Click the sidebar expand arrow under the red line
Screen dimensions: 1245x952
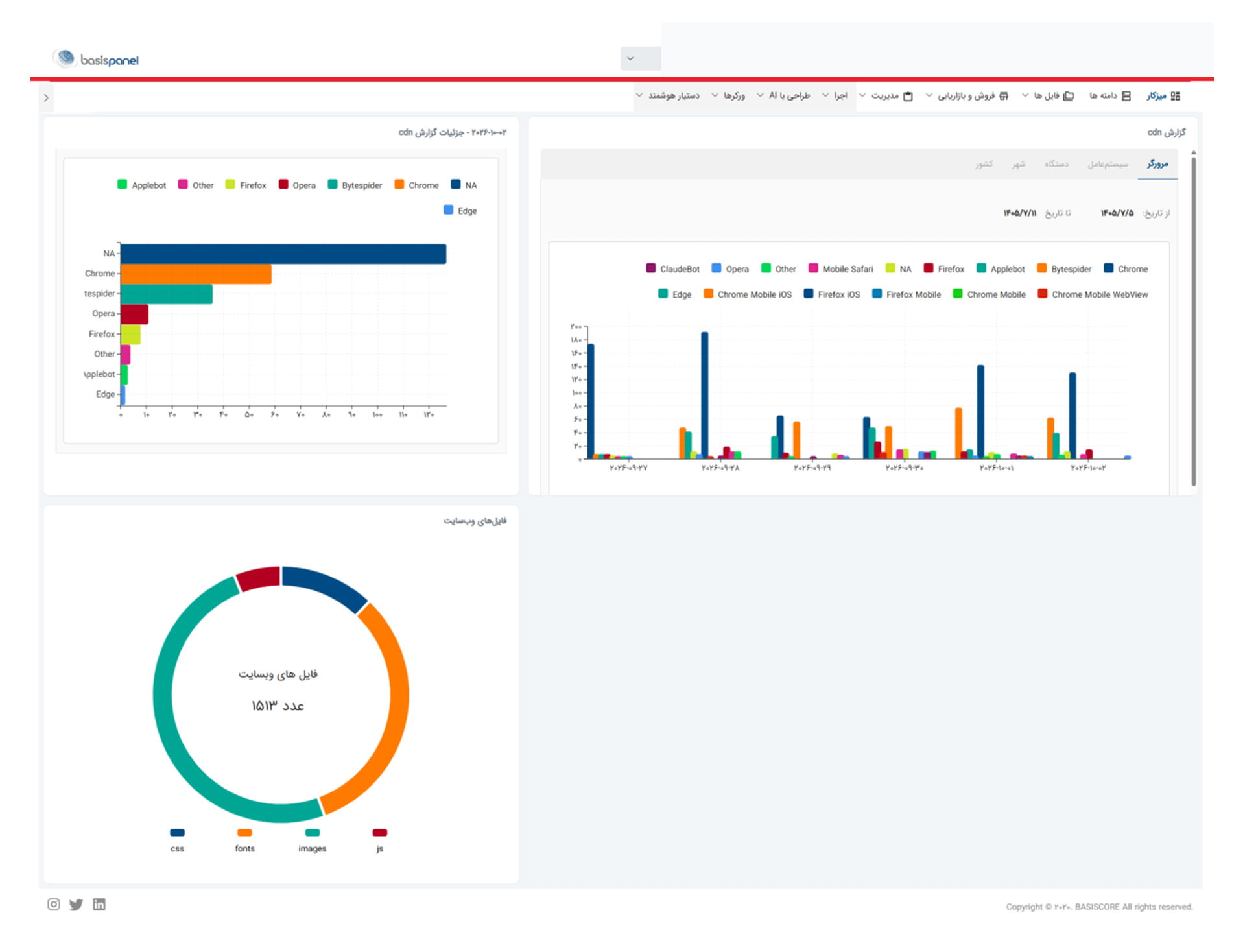point(46,98)
